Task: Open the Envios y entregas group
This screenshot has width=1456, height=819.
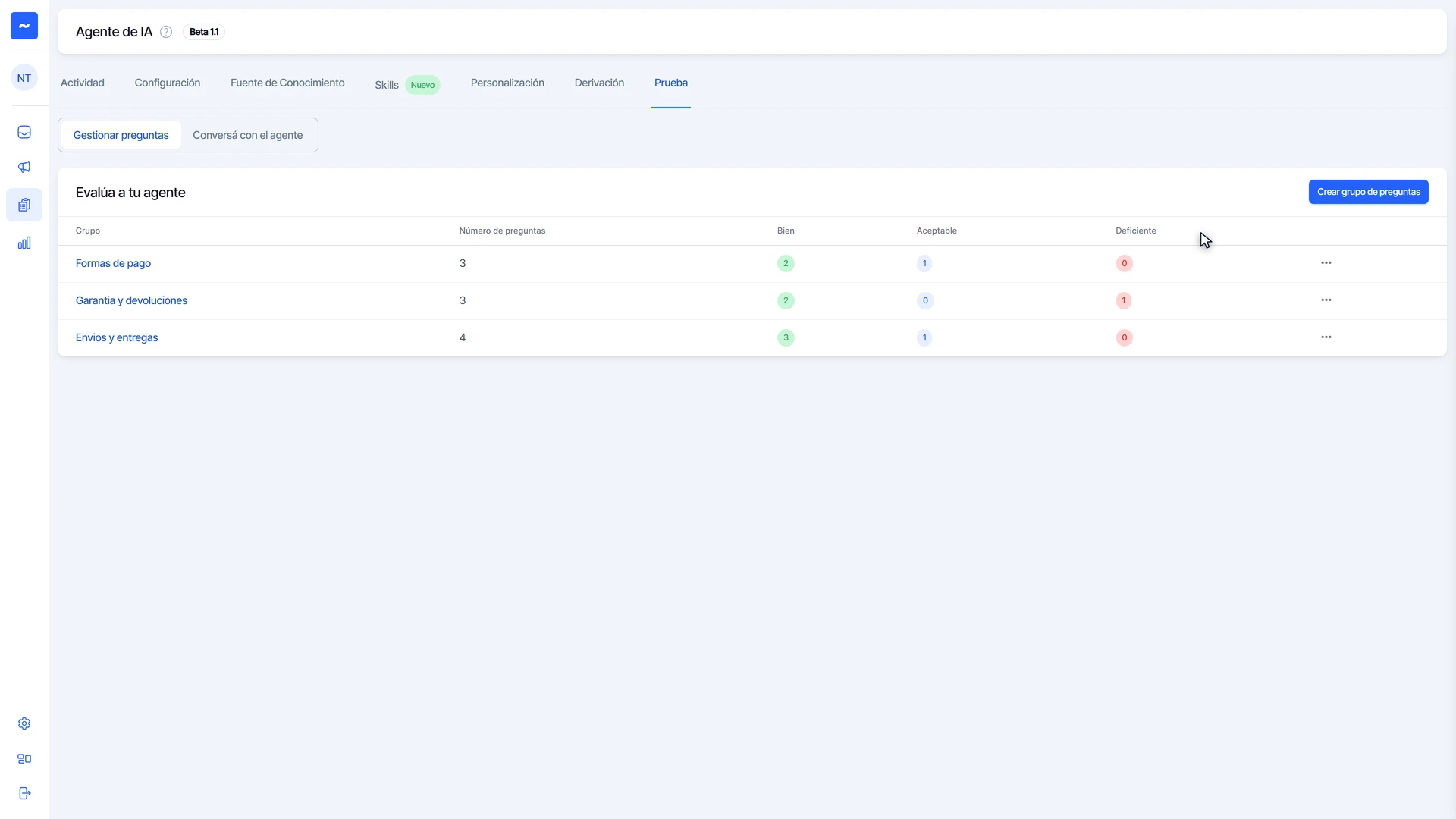Action: pos(117,337)
